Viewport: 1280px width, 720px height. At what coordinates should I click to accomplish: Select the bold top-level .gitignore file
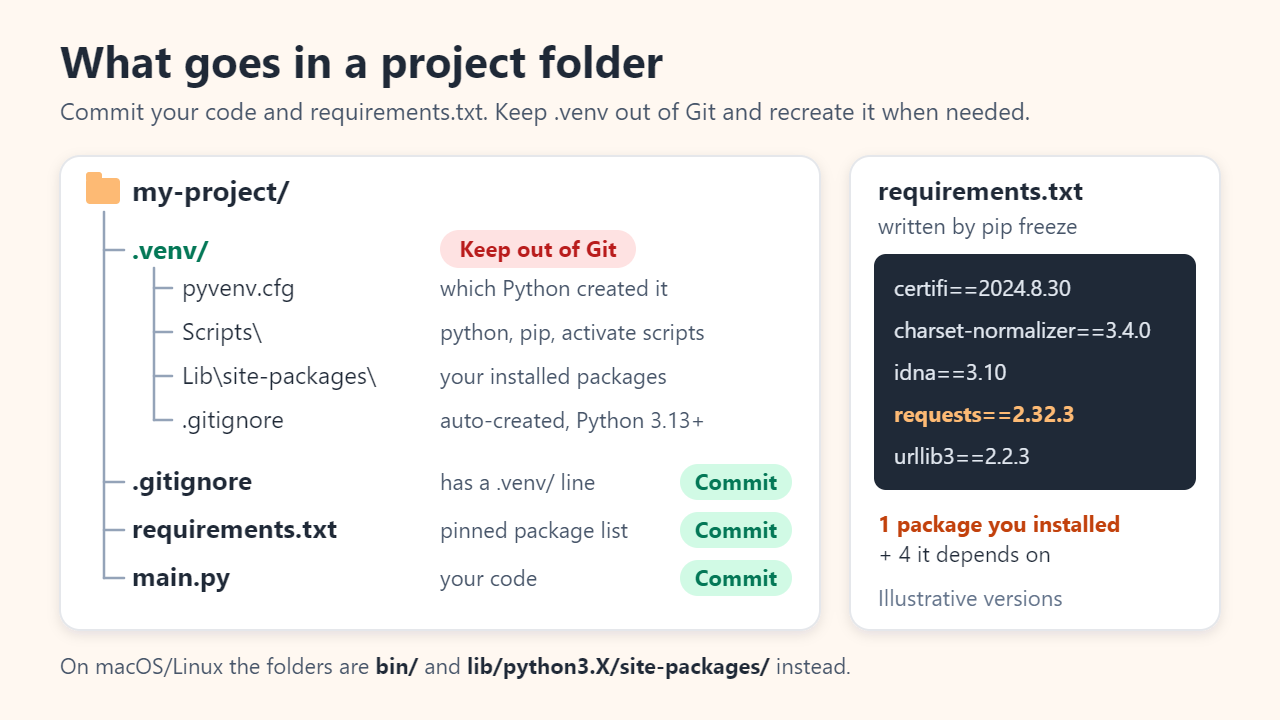click(192, 482)
